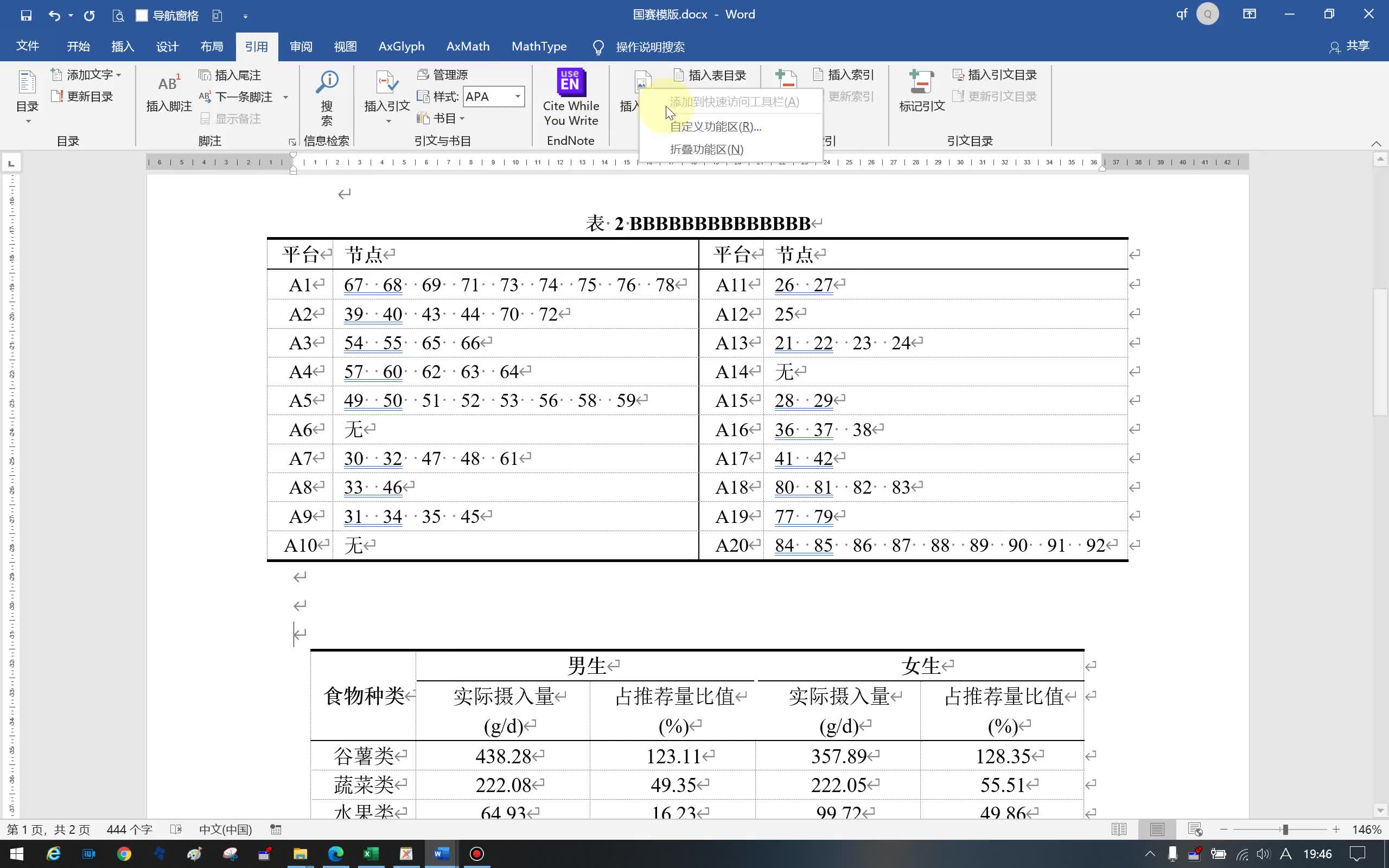
Task: Click the Save icon in quick access toolbar
Action: [26, 16]
